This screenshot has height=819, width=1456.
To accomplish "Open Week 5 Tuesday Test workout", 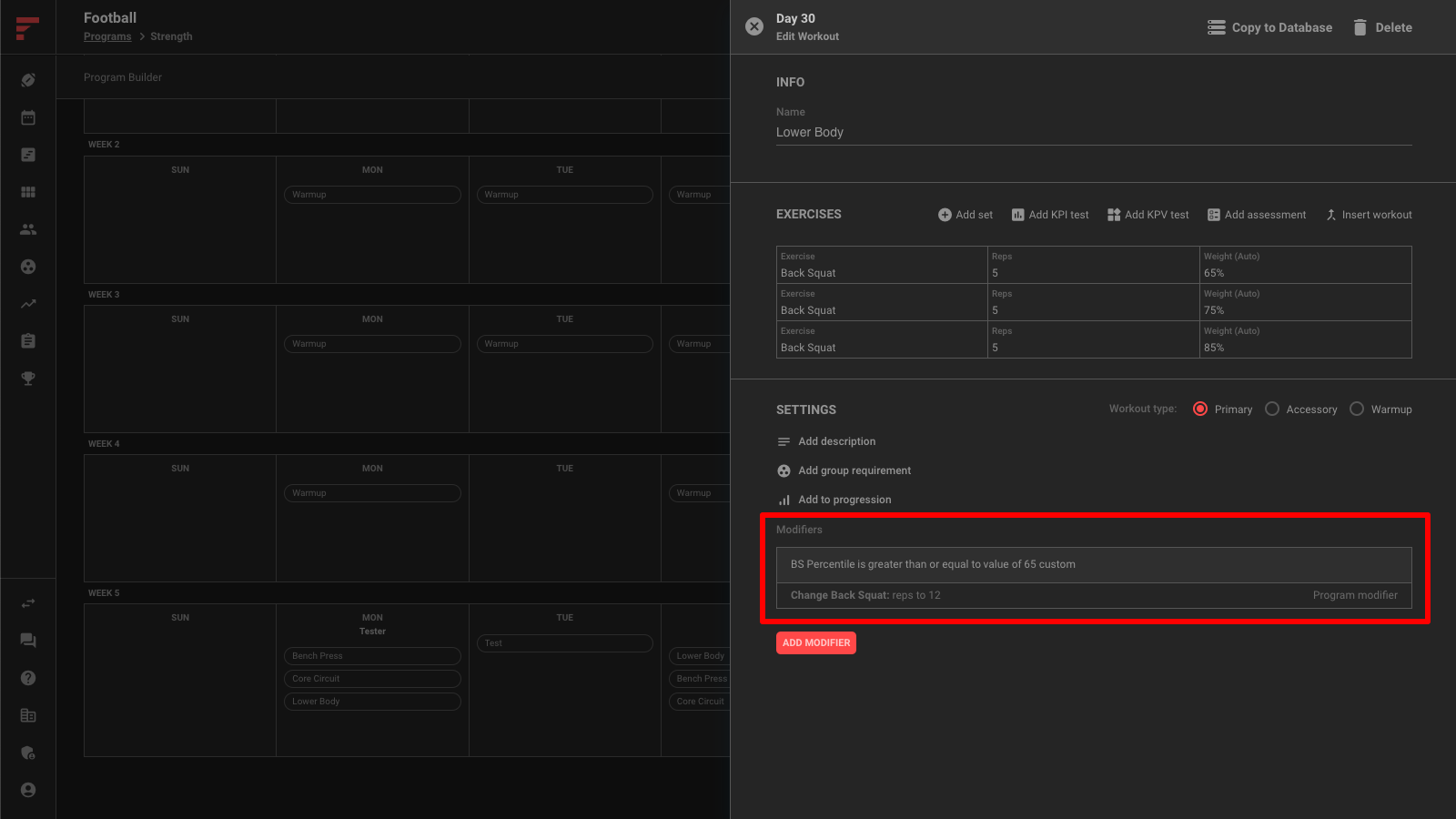I will coord(564,643).
